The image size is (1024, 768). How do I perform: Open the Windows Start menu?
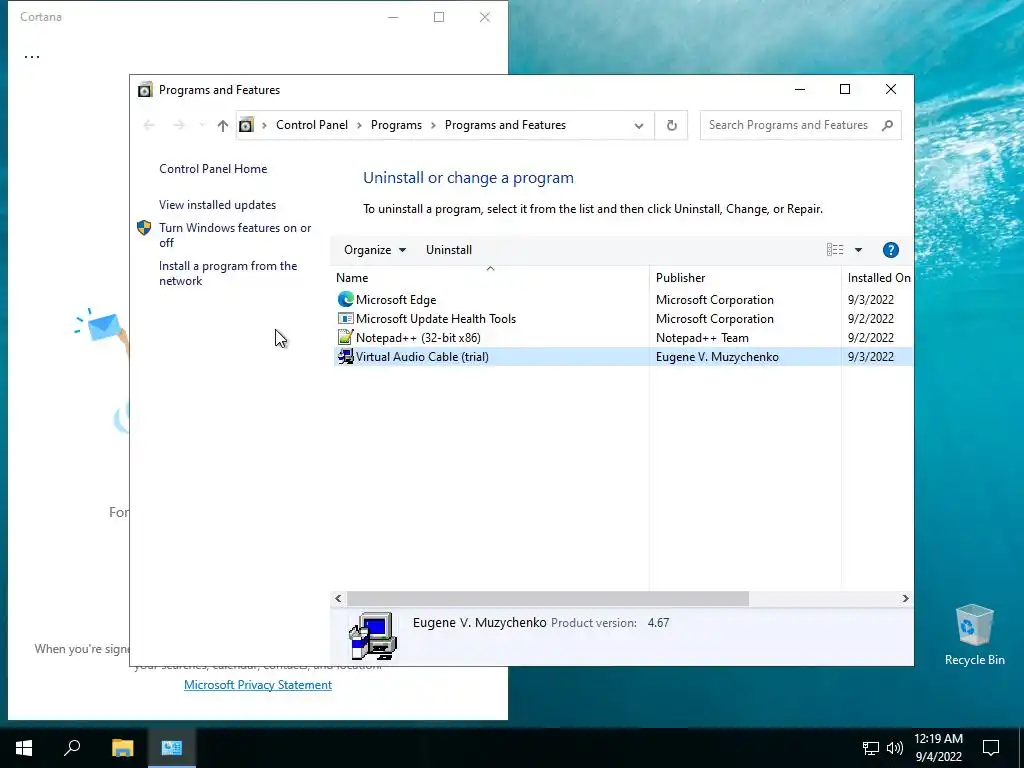24,748
